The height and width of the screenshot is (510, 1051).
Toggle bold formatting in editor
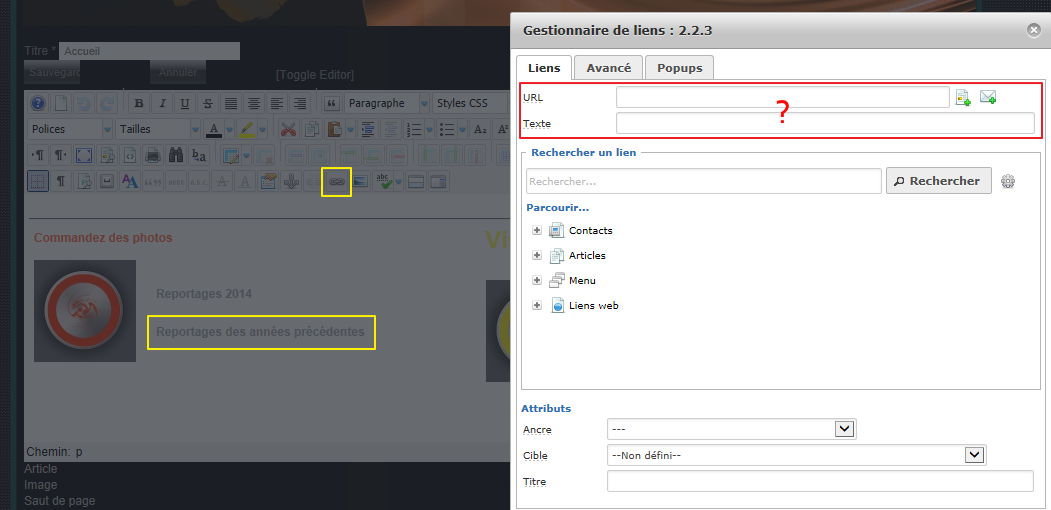point(139,103)
